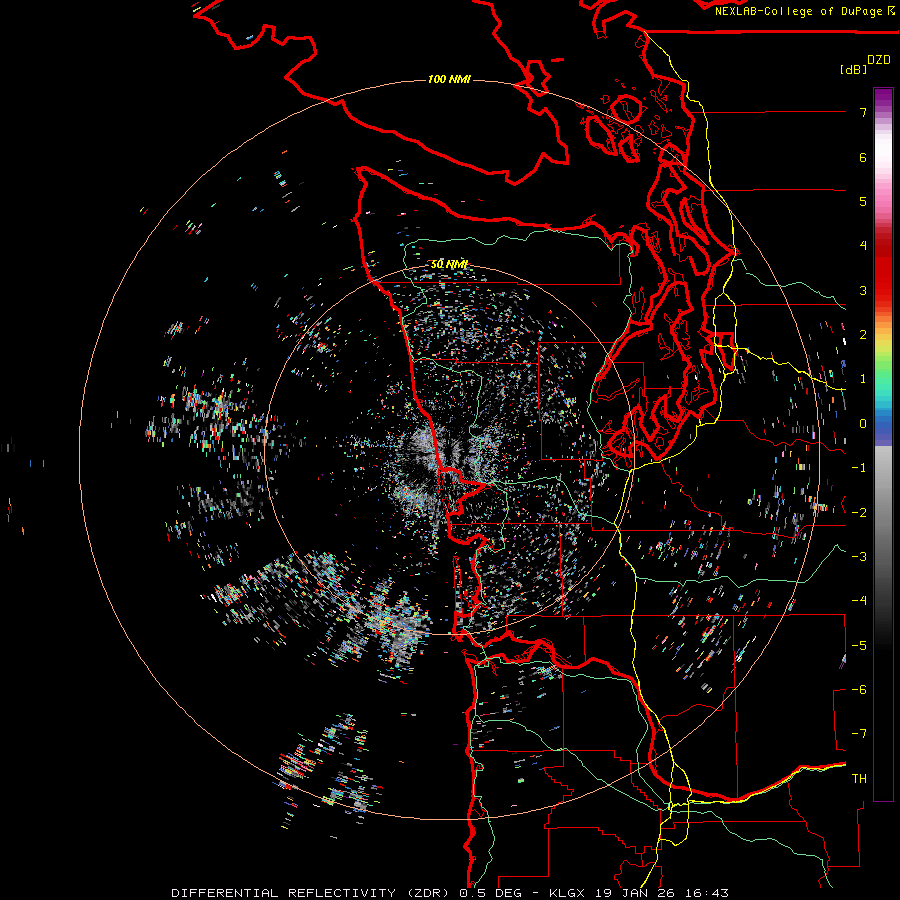Select the positive 4 scale label
The image size is (900, 900).
pos(863,246)
